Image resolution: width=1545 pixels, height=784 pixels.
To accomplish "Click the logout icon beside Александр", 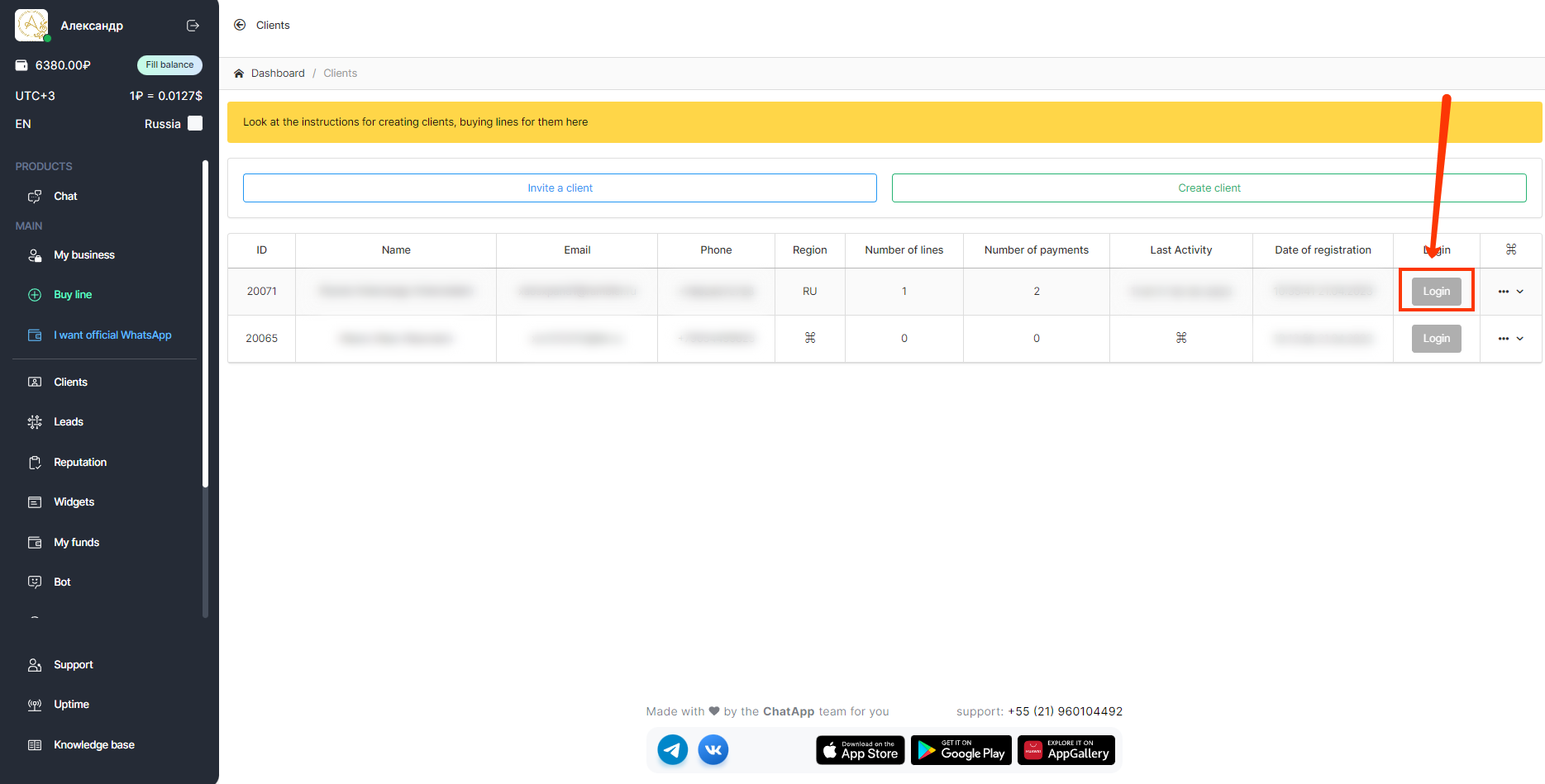I will pyautogui.click(x=193, y=26).
